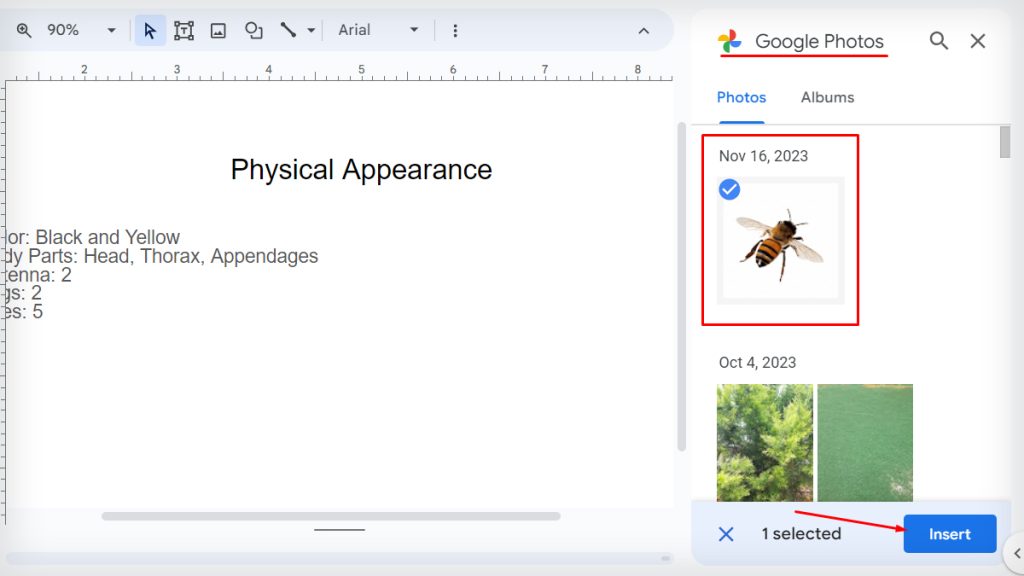1024x576 pixels.
Task: Click the Insert button
Action: (949, 533)
